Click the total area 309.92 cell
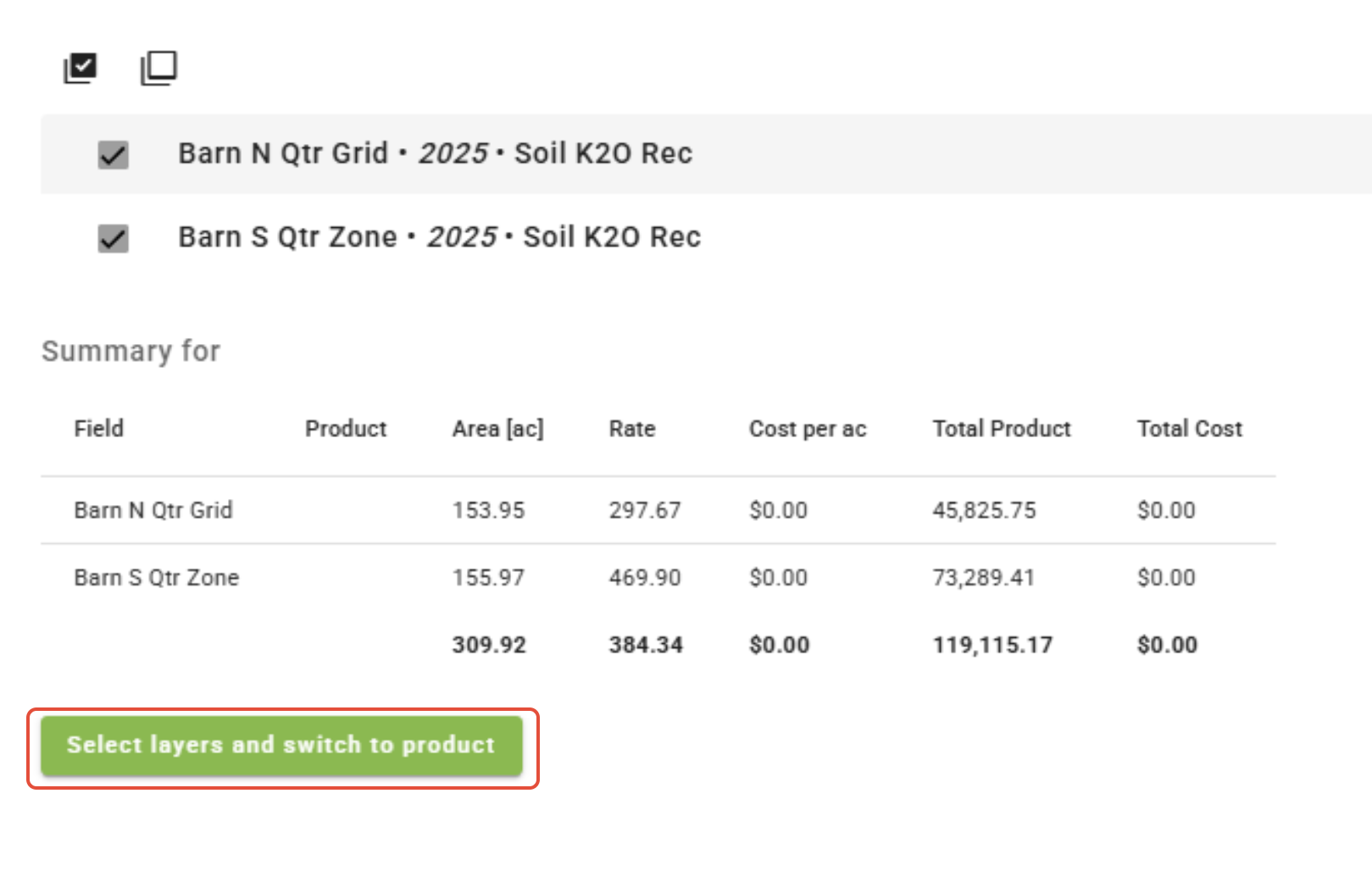The height and width of the screenshot is (871, 1372). coord(489,646)
